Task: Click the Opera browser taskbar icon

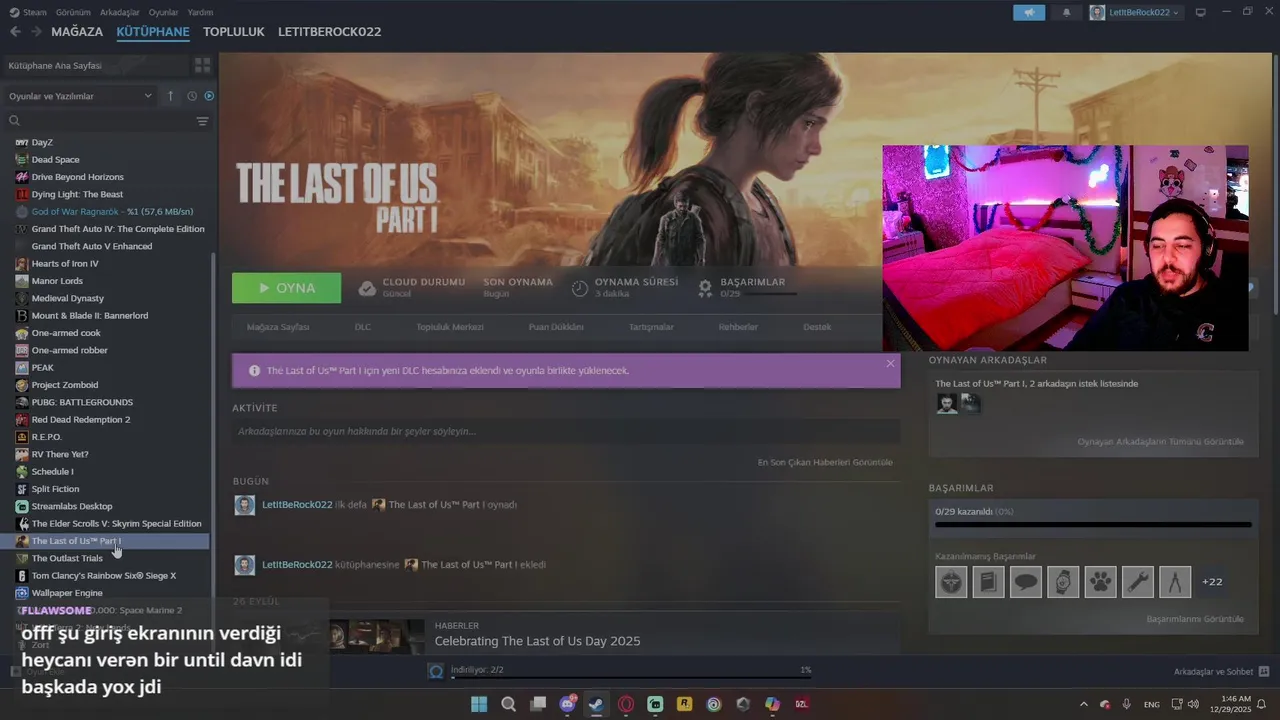Action: 626,704
